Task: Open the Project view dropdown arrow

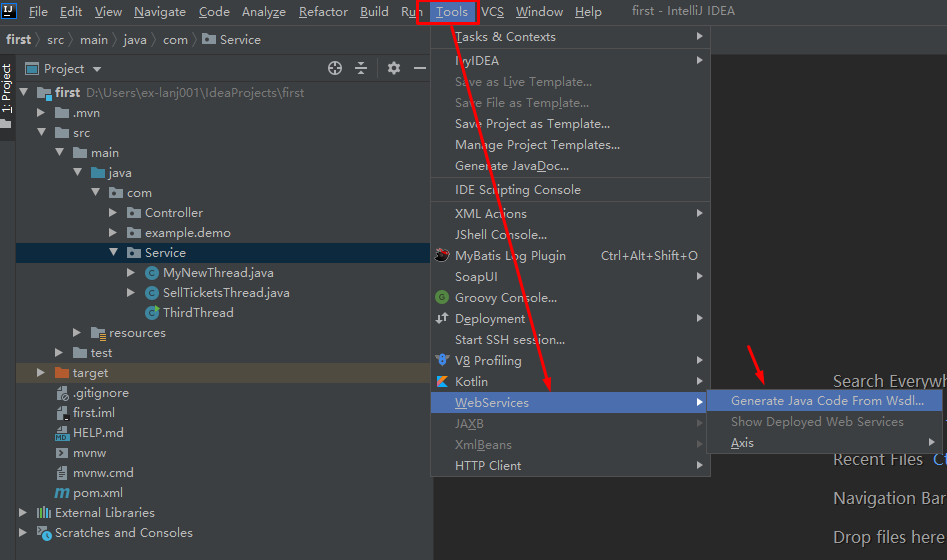Action: (97, 69)
